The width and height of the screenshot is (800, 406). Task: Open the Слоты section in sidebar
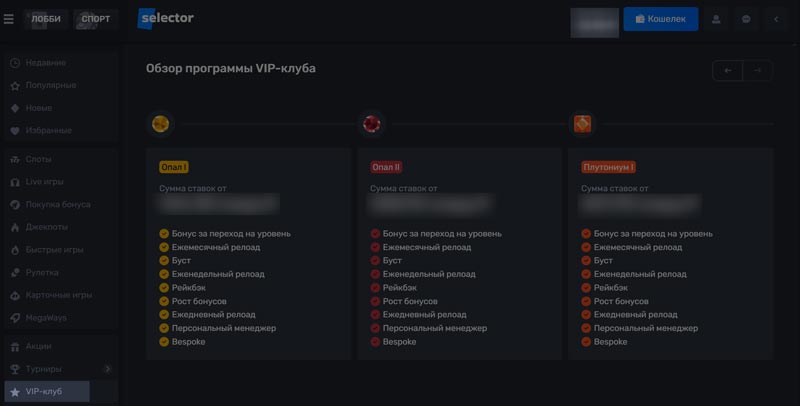click(39, 159)
